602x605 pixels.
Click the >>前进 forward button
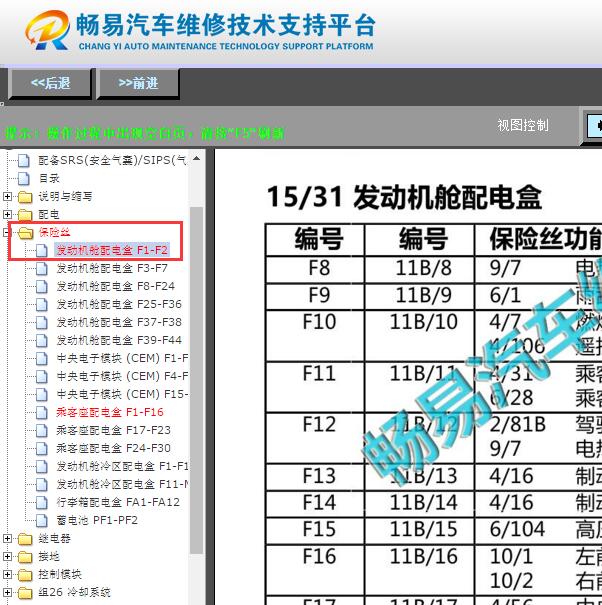pyautogui.click(x=138, y=83)
